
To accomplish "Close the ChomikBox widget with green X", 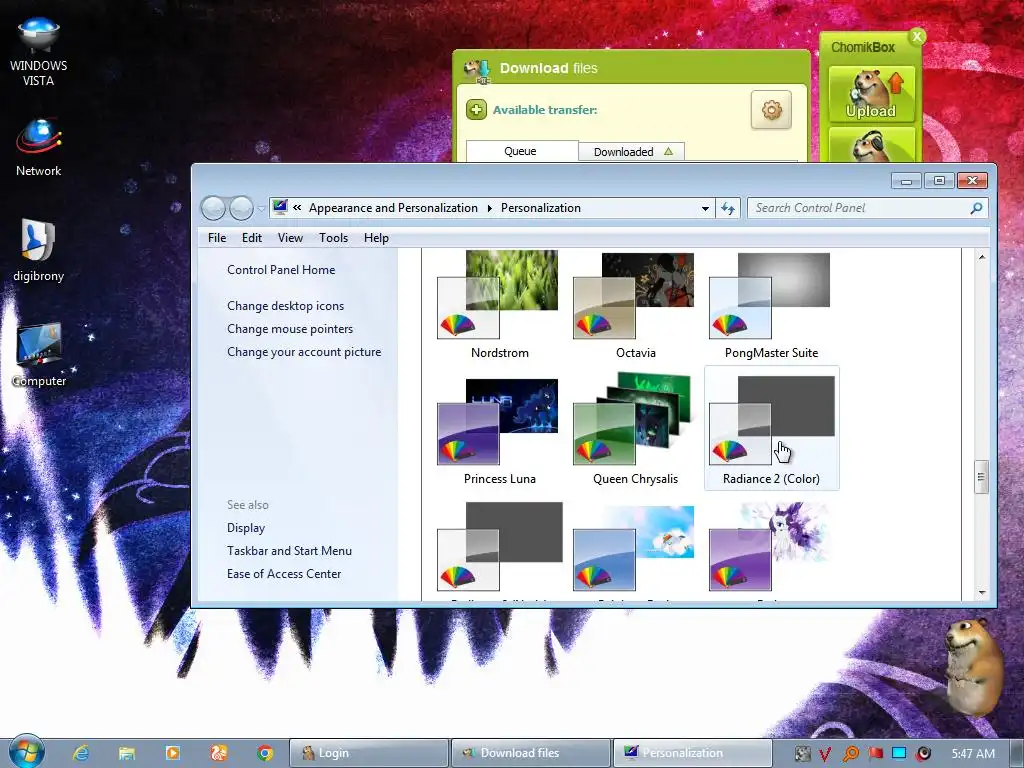I will 917,37.
